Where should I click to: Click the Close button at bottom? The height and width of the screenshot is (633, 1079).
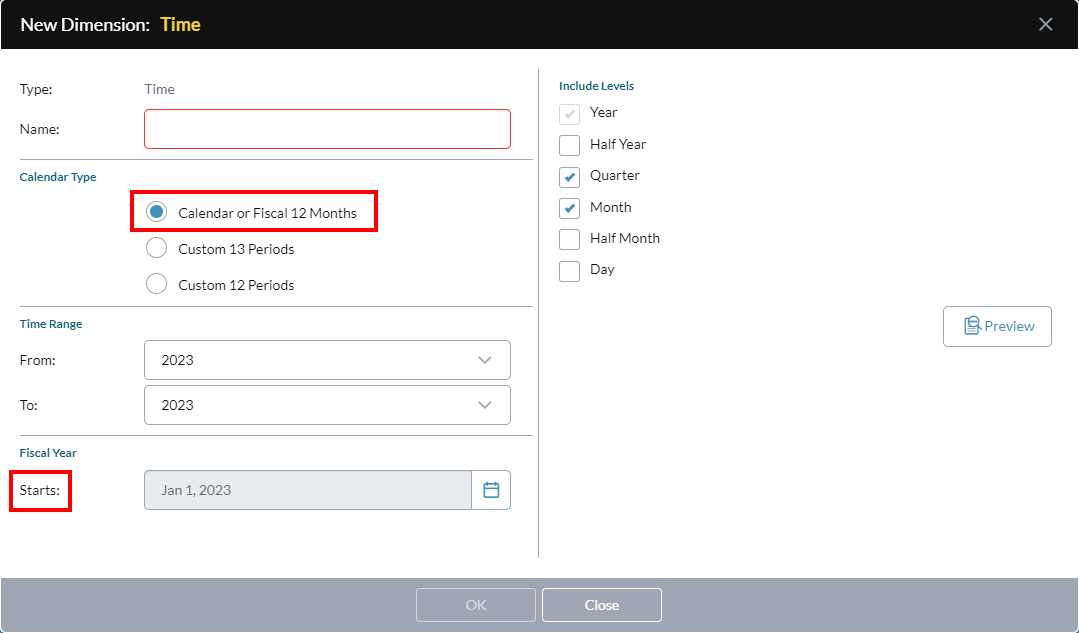[x=601, y=605]
